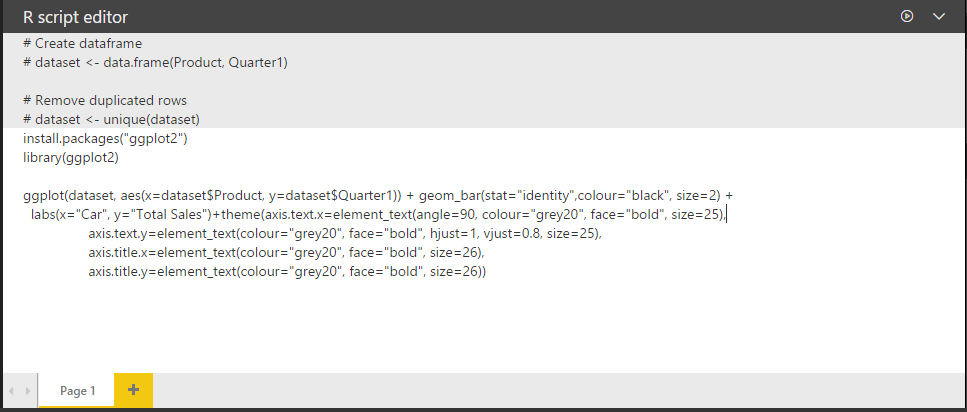Place cursor on axis.text.y line

click(345, 234)
